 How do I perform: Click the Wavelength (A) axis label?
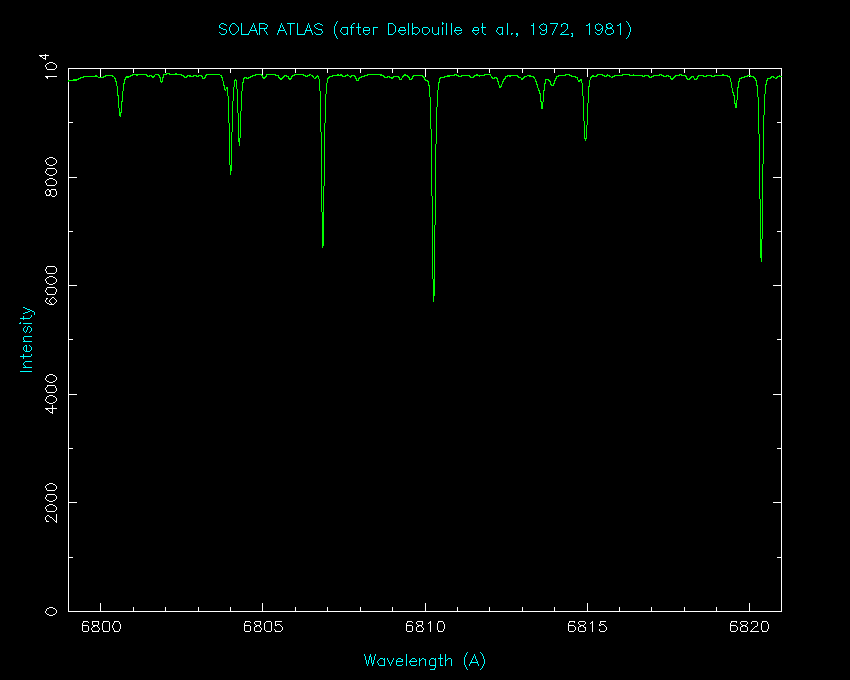[x=424, y=660]
